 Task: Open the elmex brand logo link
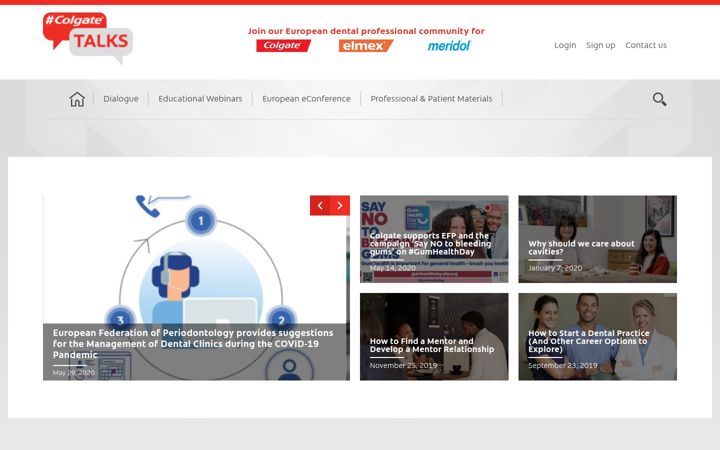366,45
